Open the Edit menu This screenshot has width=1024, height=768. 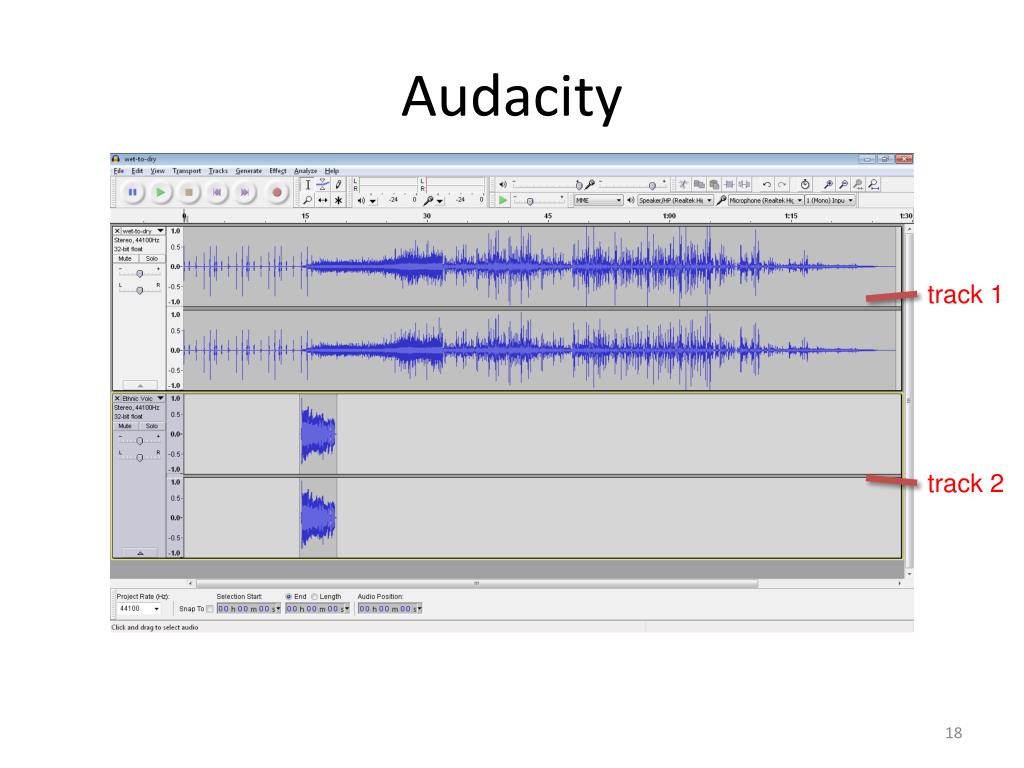[137, 171]
